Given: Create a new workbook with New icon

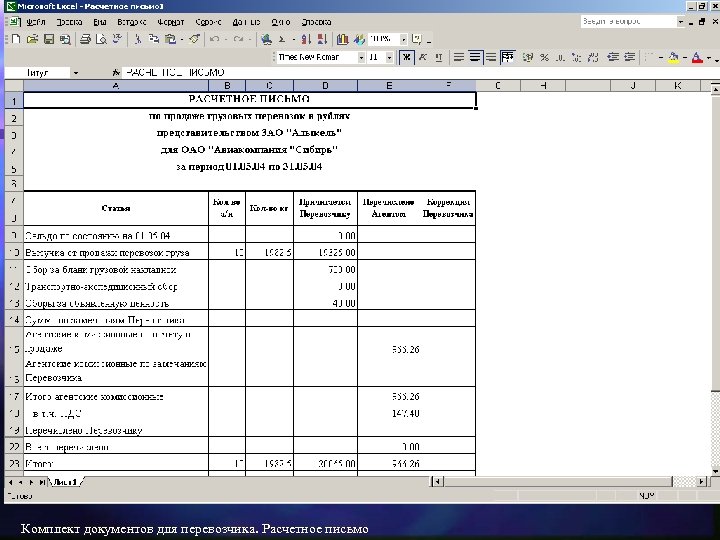Looking at the screenshot, I should click(x=16, y=39).
